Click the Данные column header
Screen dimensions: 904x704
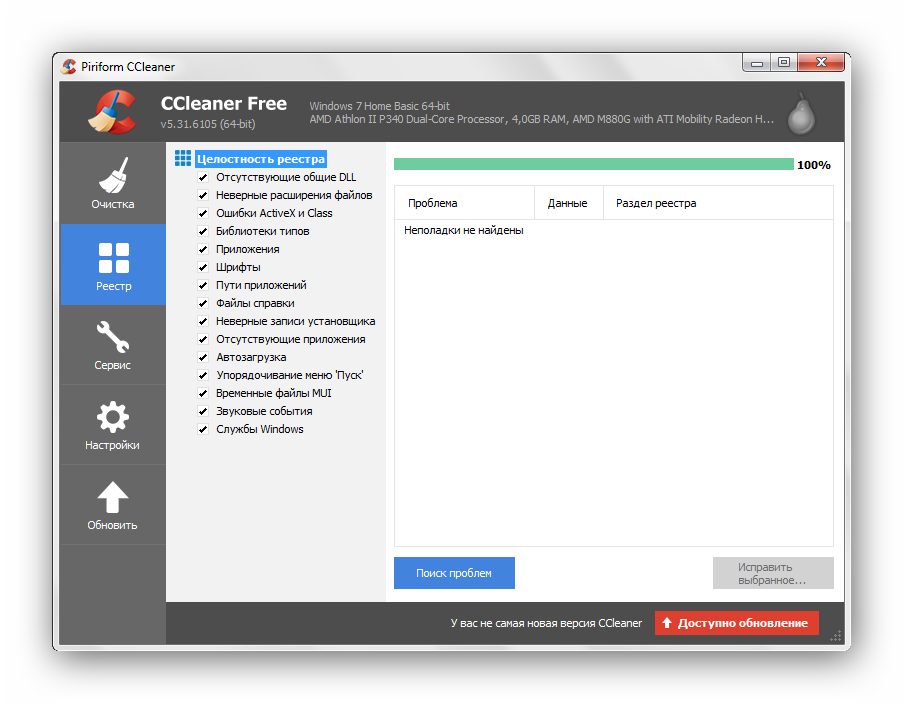pyautogui.click(x=567, y=203)
